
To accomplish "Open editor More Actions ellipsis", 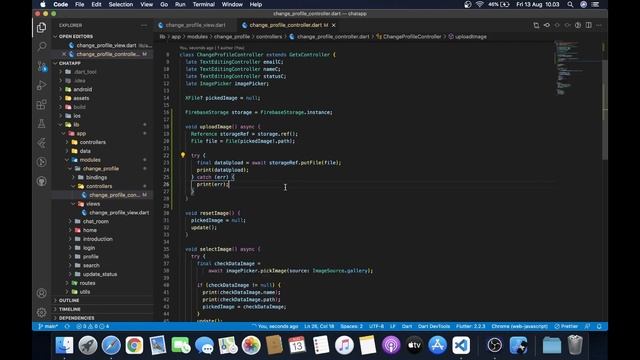I will (599, 25).
